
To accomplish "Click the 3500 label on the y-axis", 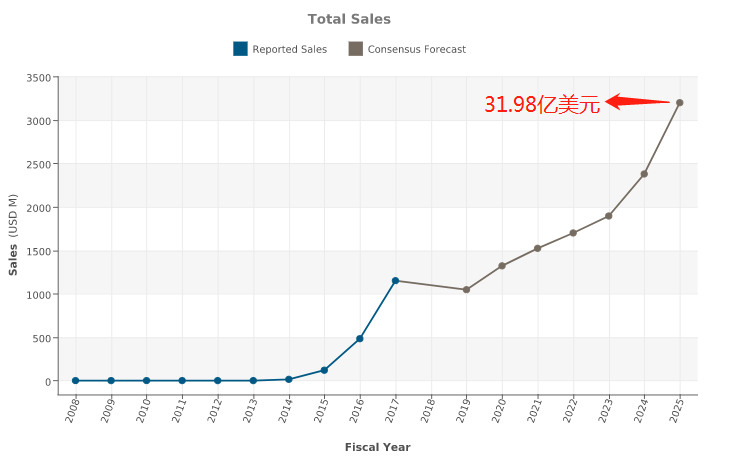I will coord(39,78).
